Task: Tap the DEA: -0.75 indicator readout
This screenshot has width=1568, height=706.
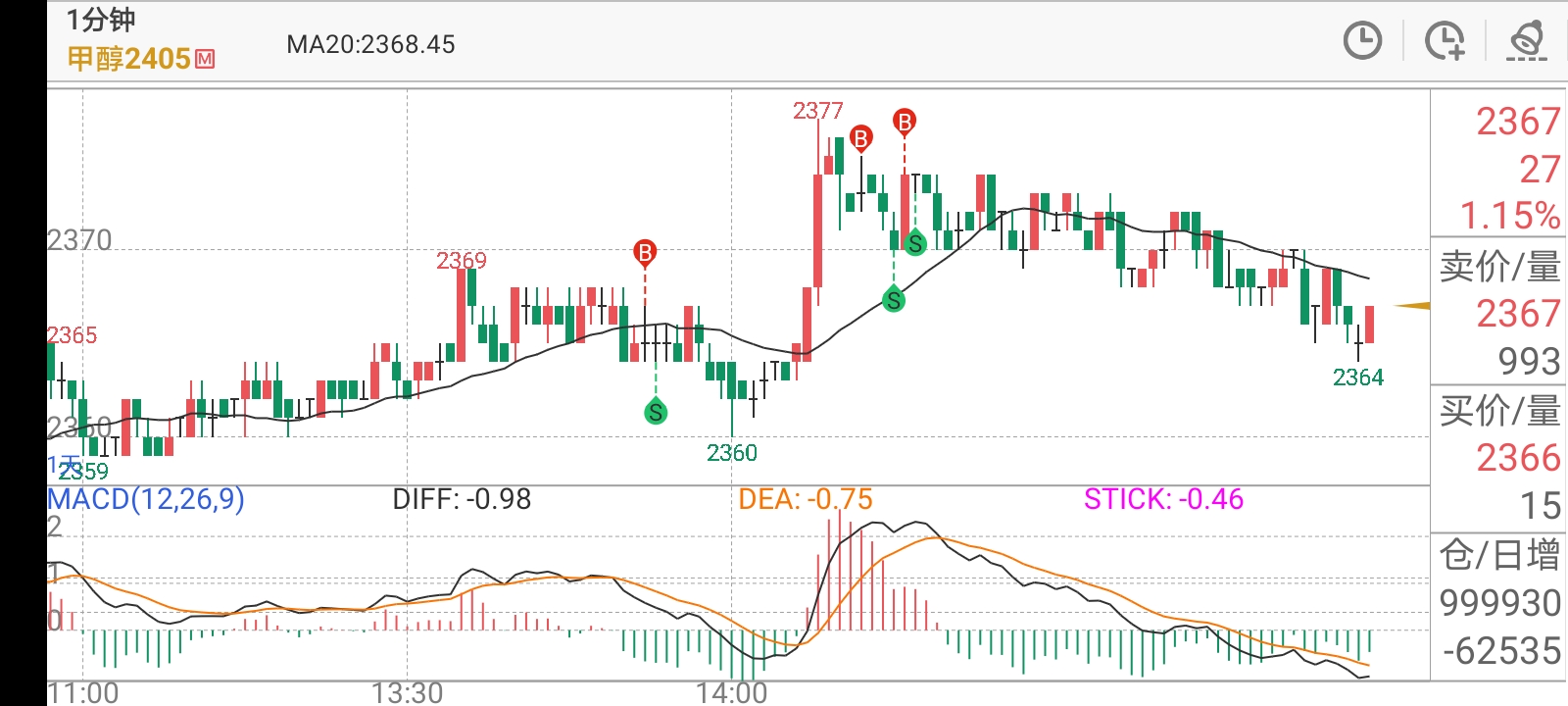Action: click(x=805, y=499)
